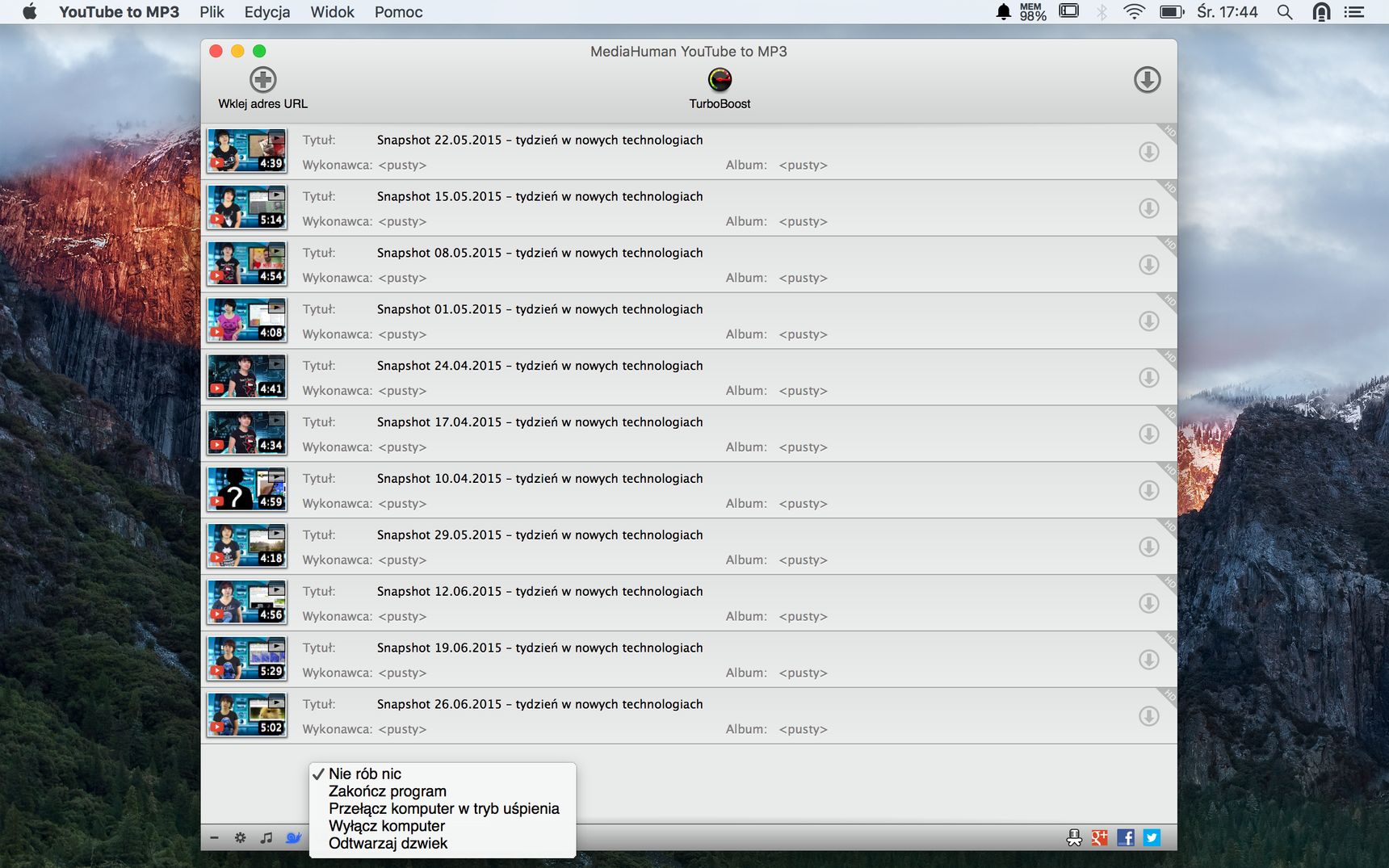Download Snapshot 19.06.2015 track
This screenshot has height=868, width=1389.
[1148, 660]
